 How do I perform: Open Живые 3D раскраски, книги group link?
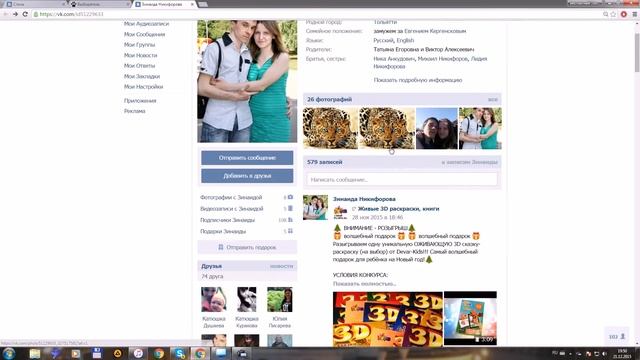398,209
